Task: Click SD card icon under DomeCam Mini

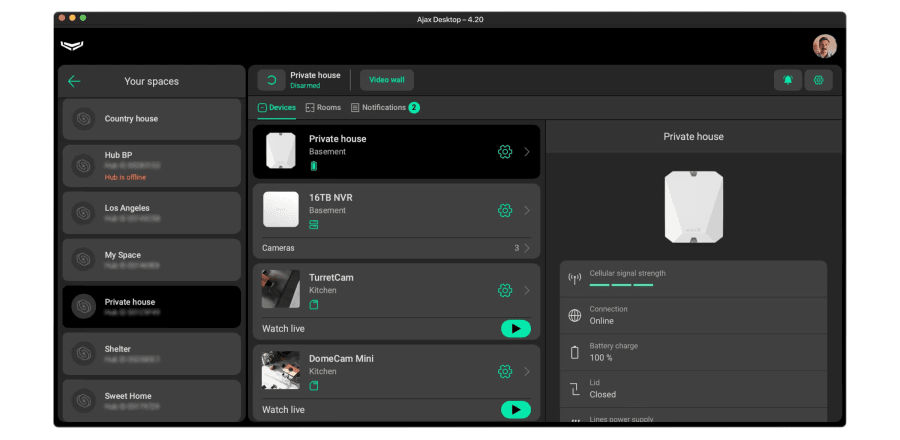Action: point(313,386)
